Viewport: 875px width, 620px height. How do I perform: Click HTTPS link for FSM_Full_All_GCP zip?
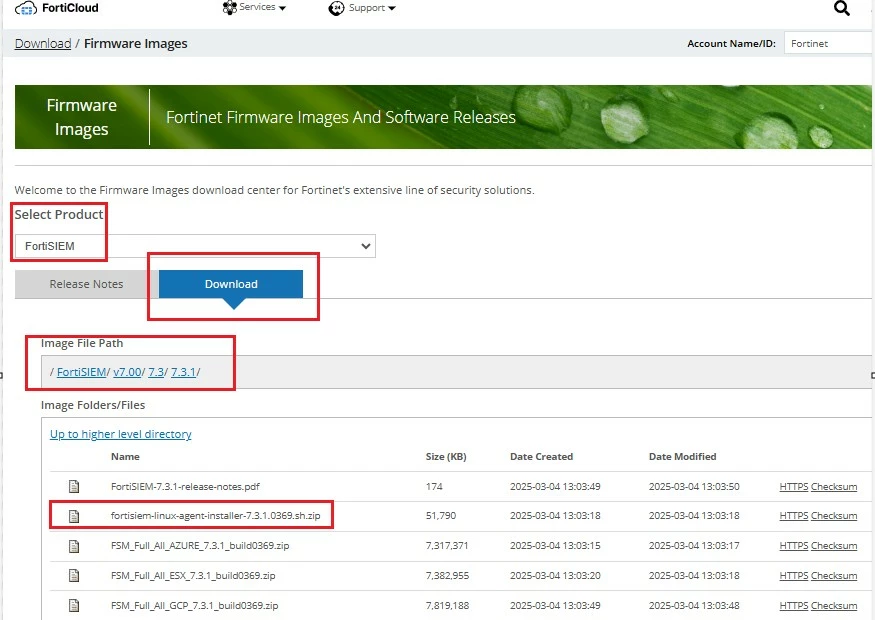pos(794,605)
